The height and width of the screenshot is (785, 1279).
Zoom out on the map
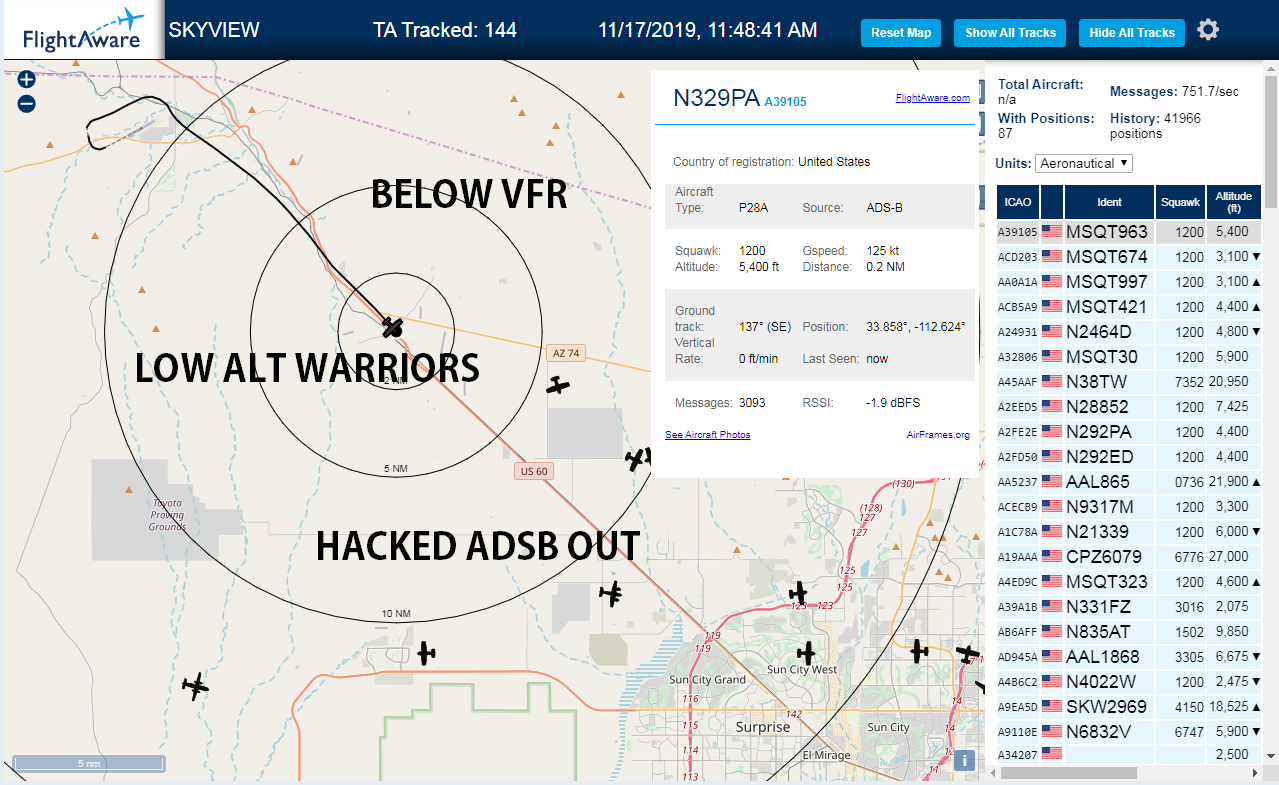pyautogui.click(x=27, y=104)
